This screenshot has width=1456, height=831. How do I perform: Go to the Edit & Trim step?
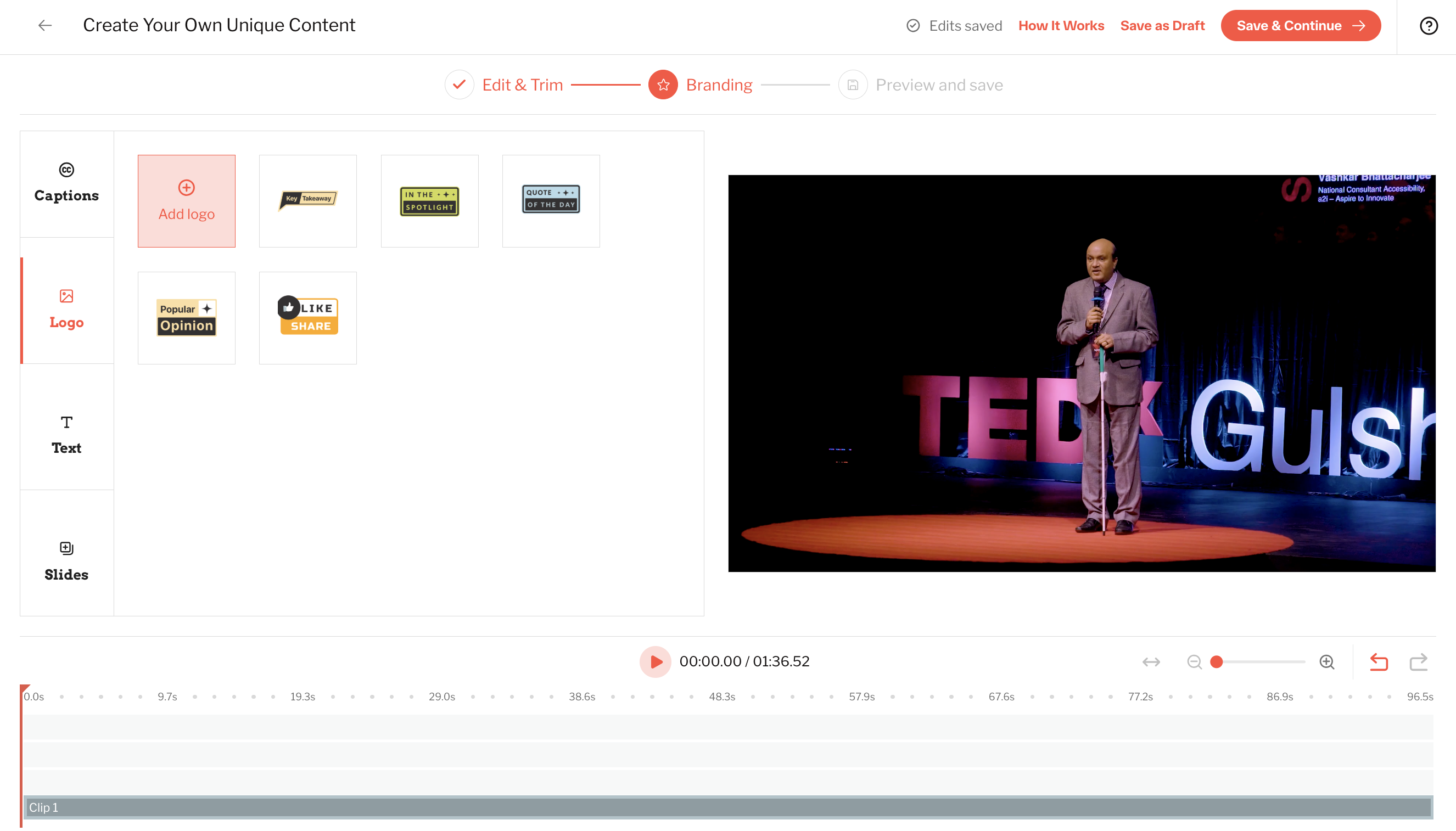point(522,85)
